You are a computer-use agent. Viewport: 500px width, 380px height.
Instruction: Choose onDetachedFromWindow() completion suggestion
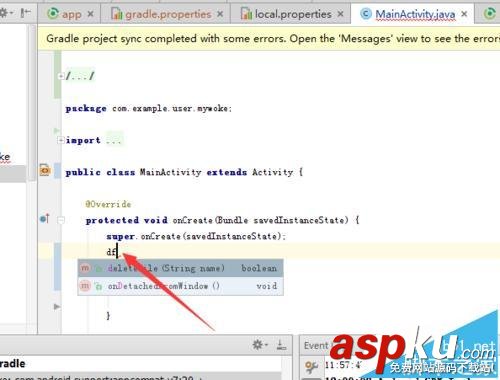(180, 286)
